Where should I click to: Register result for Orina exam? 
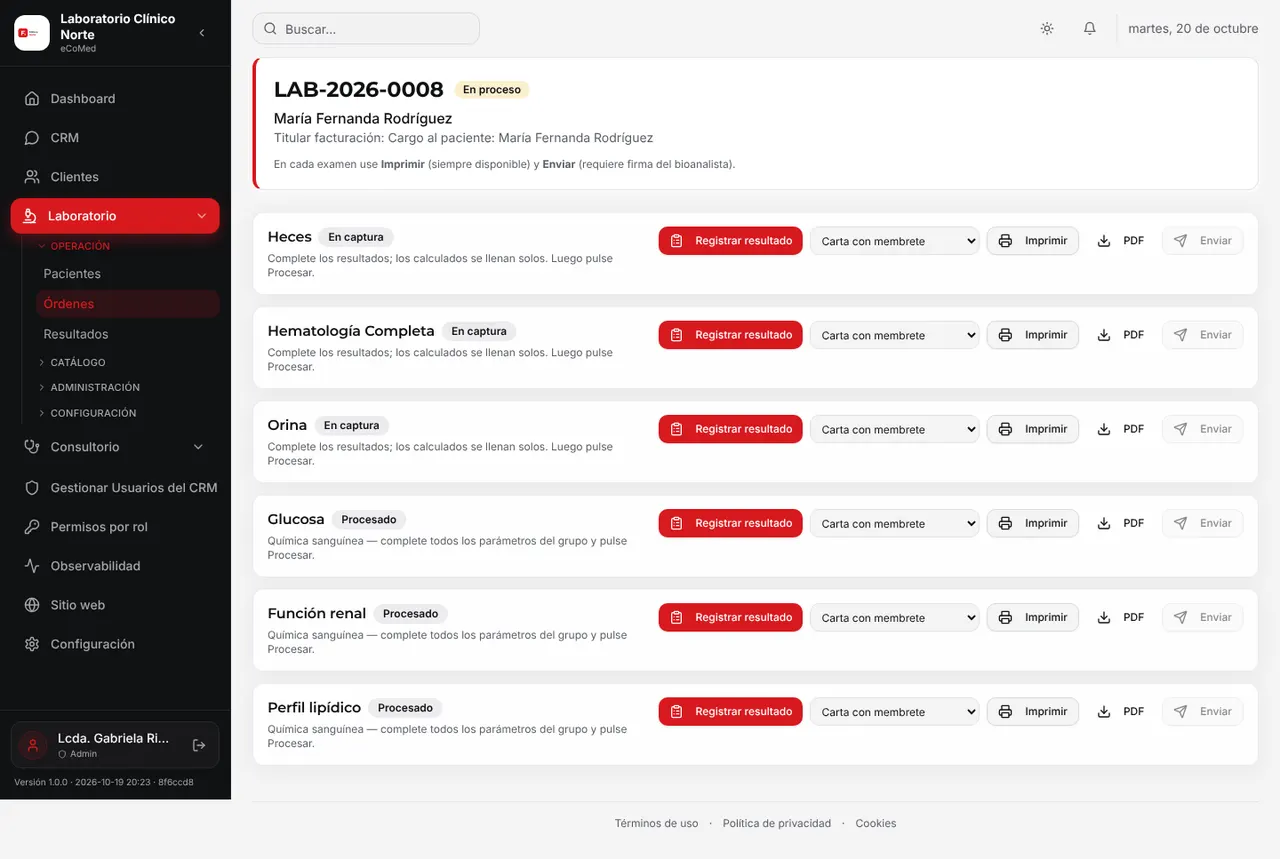(x=730, y=429)
